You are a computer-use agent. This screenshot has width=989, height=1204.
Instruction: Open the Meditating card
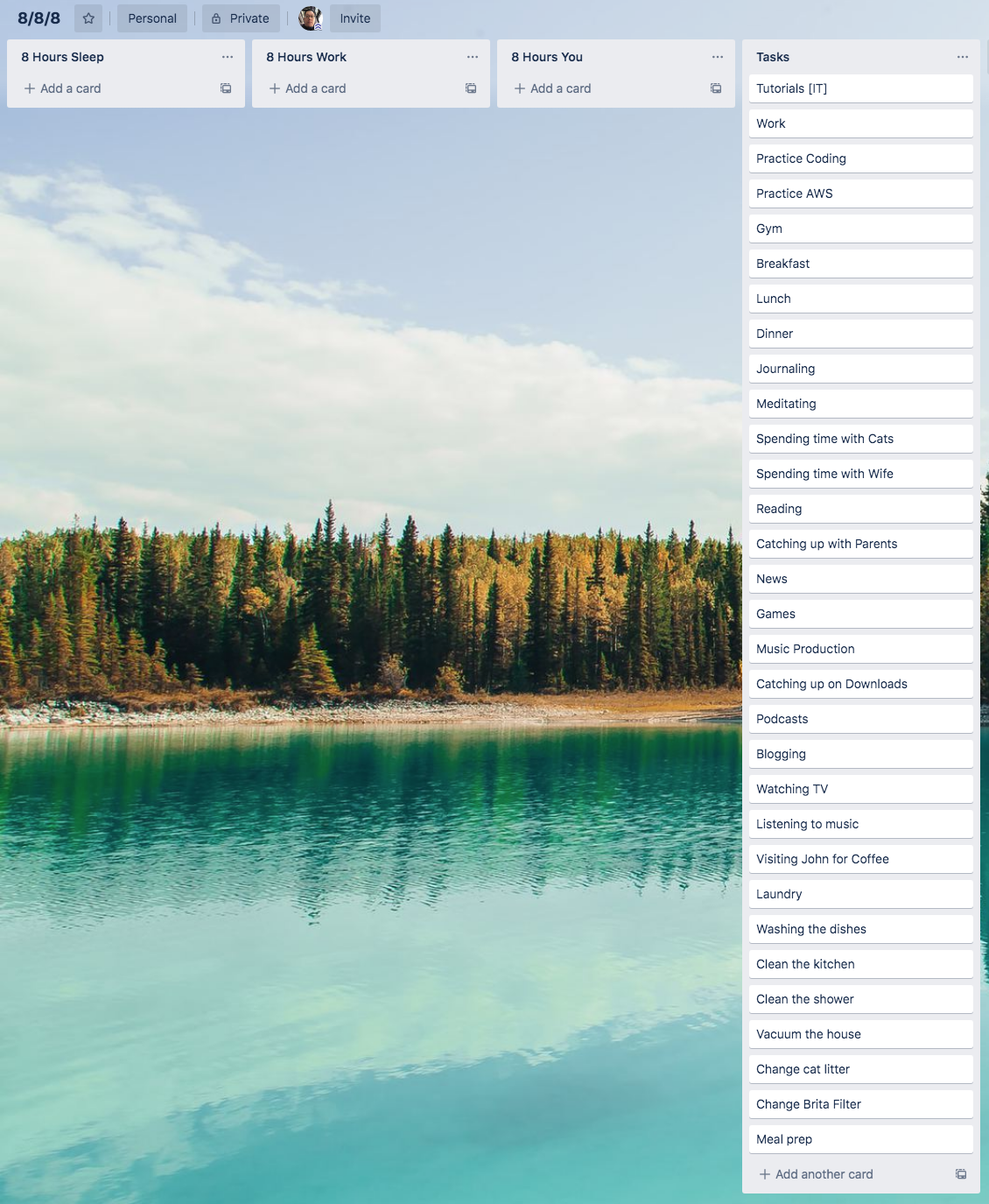point(861,404)
